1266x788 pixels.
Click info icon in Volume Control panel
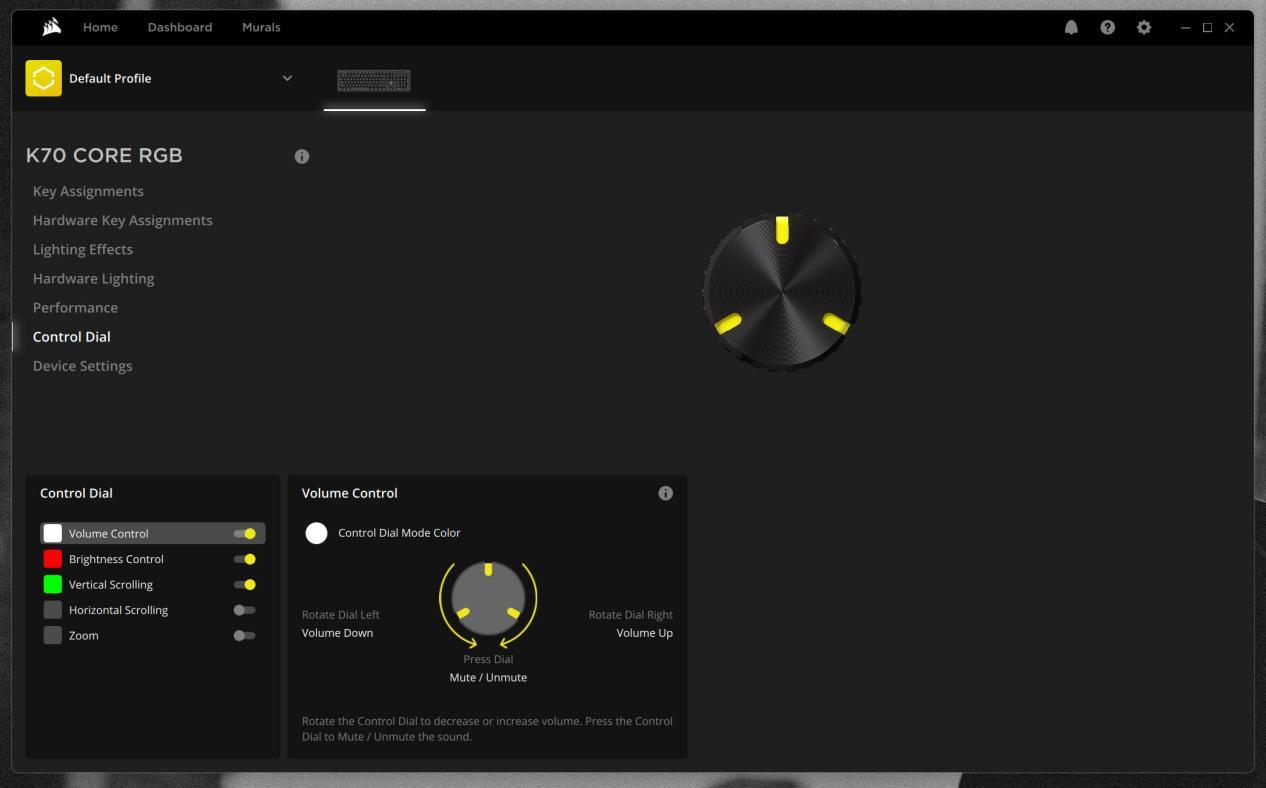point(666,493)
